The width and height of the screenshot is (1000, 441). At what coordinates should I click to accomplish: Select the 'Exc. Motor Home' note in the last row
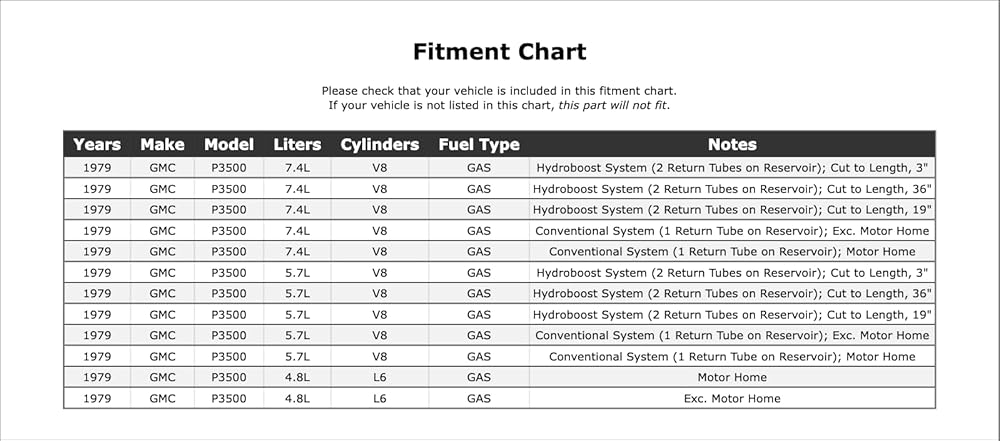[x=732, y=398]
